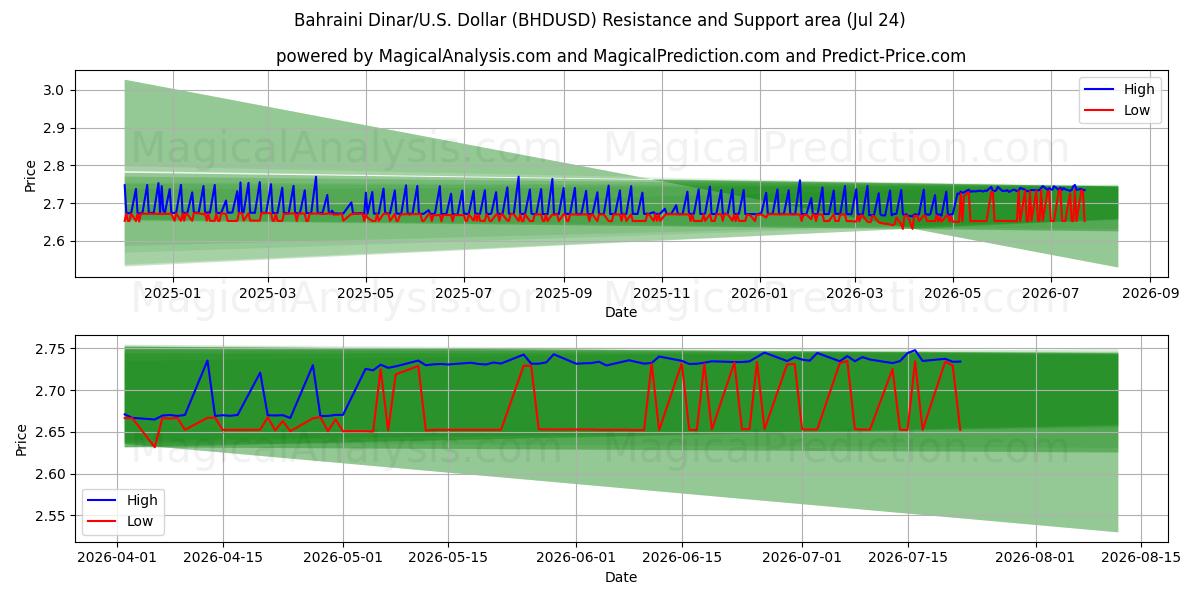
Task: Click the 2026-06-15 date tick
Action: [682, 557]
